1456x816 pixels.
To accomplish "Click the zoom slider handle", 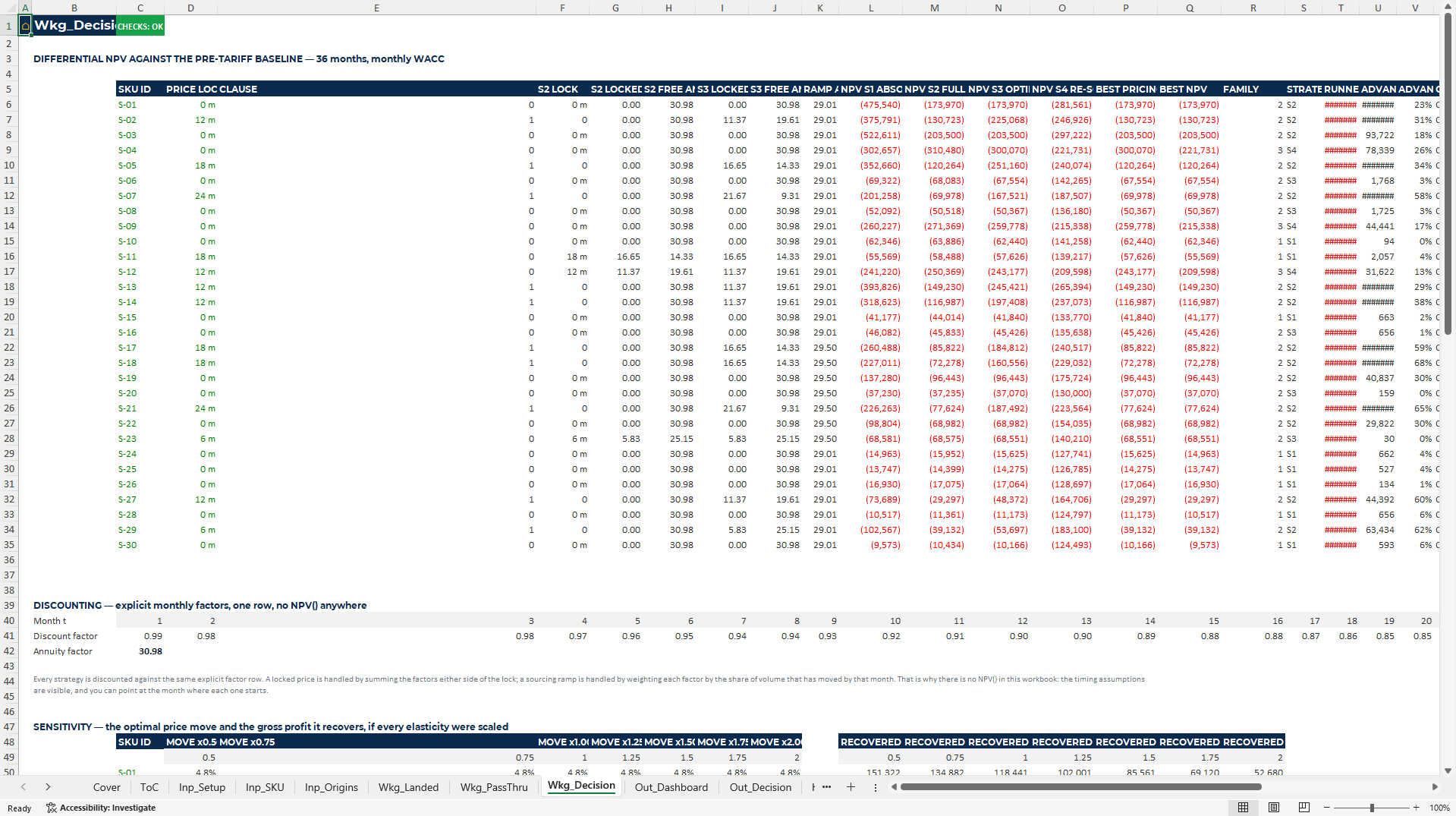I will point(1371,808).
